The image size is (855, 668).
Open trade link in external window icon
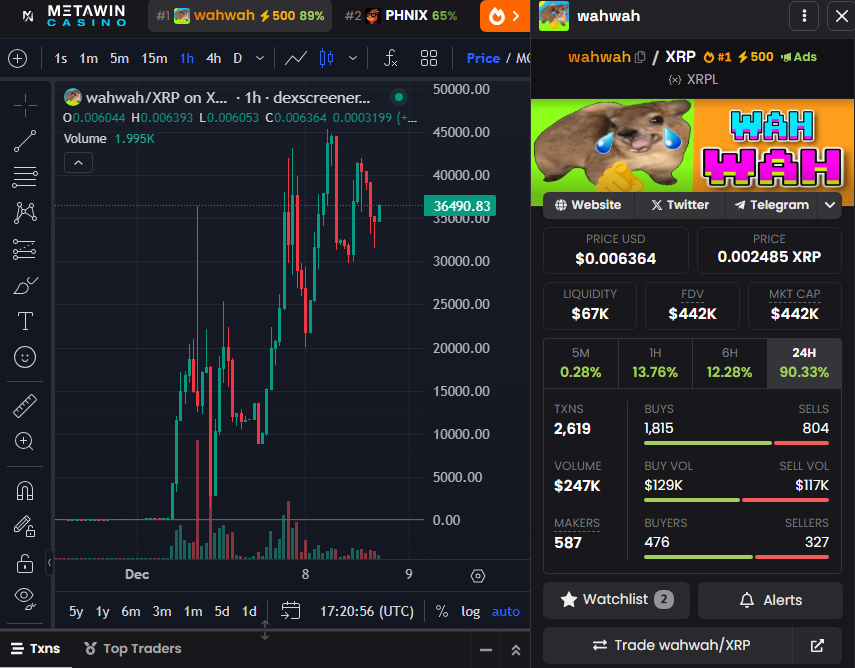coord(817,646)
